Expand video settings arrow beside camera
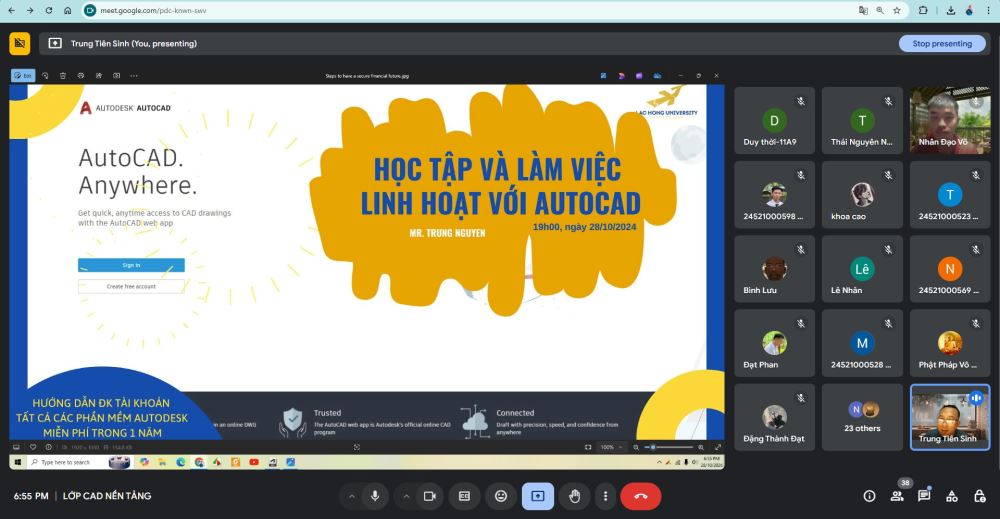Image resolution: width=1000 pixels, height=519 pixels. (x=405, y=496)
